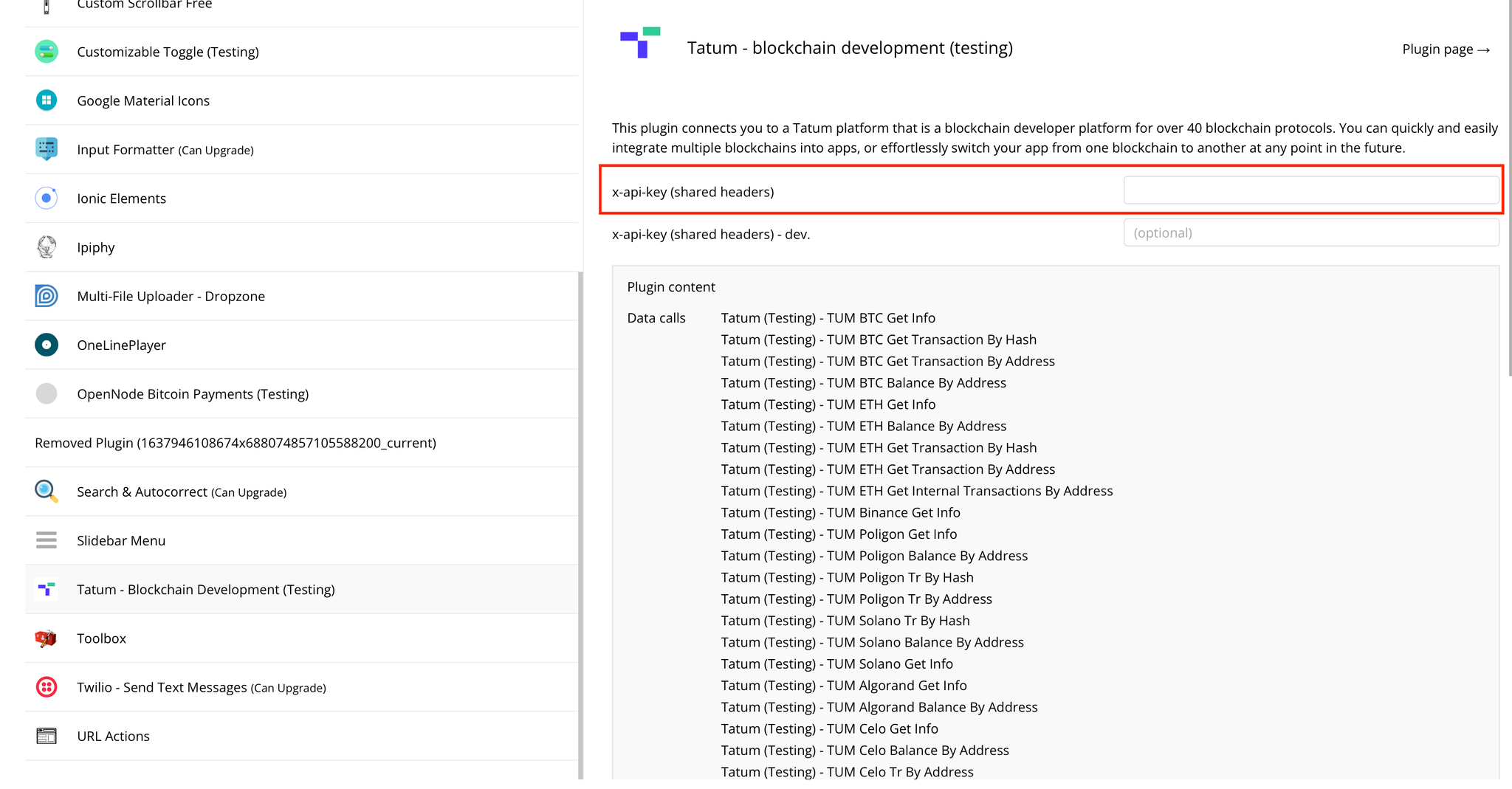
Task: Select URL Actions plugin
Action: coord(302,736)
